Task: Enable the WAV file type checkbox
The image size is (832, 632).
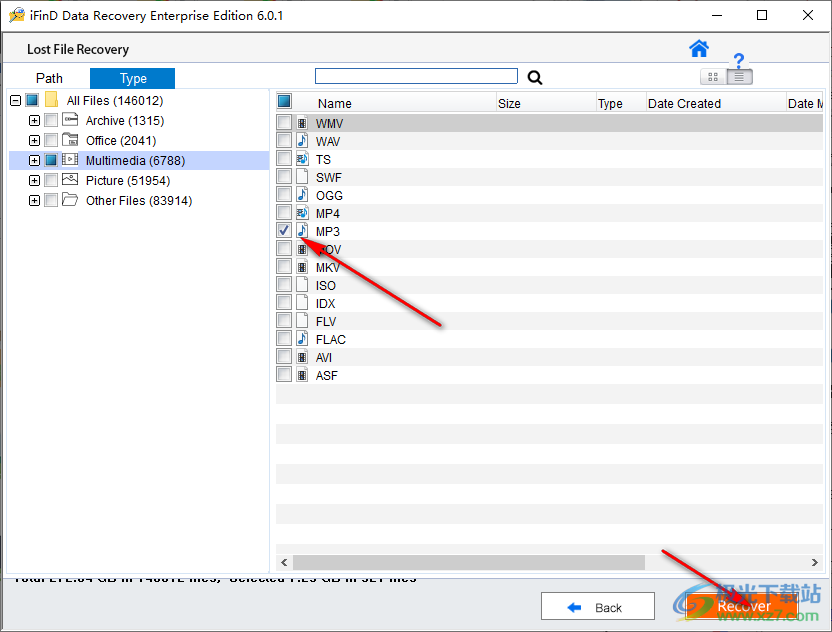Action: (x=284, y=140)
